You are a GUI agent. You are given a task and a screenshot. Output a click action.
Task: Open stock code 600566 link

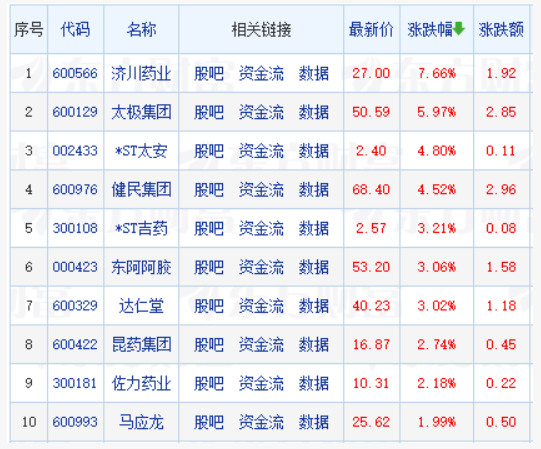[x=75, y=73]
